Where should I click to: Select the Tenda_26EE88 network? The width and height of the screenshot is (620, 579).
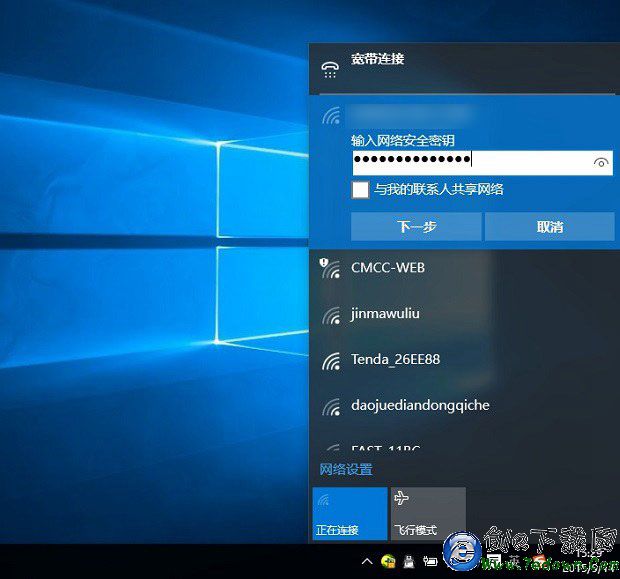464,360
